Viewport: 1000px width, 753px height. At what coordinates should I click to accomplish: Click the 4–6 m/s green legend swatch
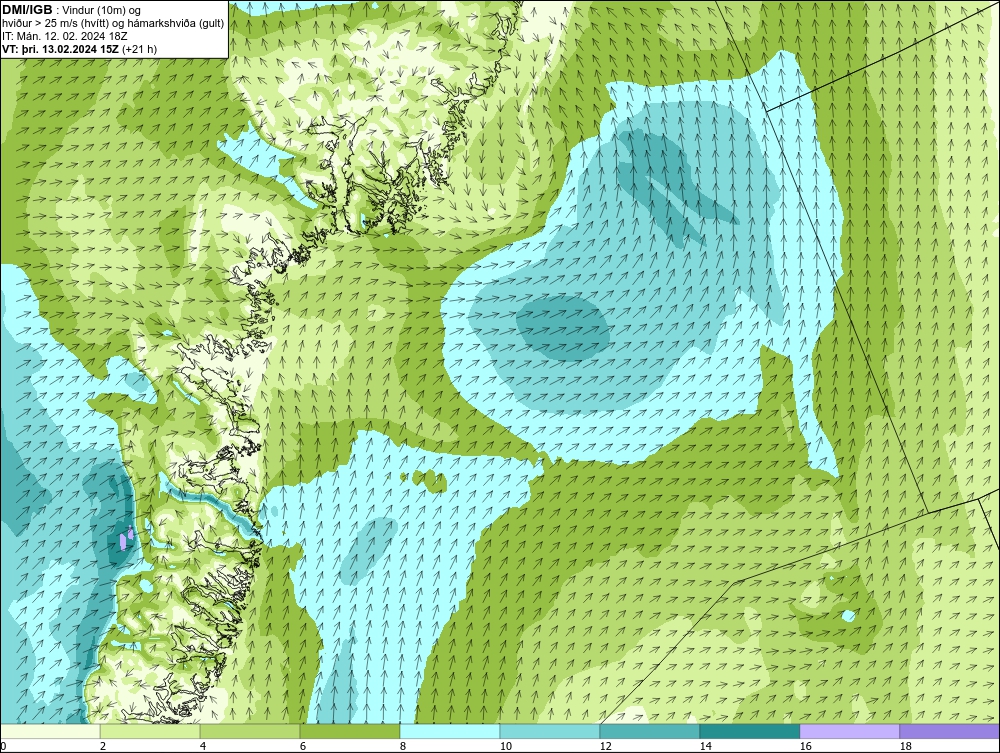pyautogui.click(x=250, y=731)
